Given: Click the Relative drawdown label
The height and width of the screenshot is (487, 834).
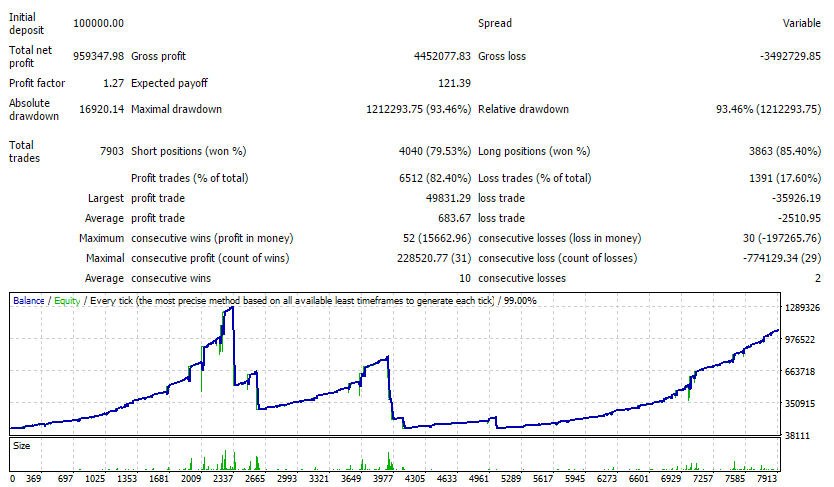Looking at the screenshot, I should click(x=523, y=110).
